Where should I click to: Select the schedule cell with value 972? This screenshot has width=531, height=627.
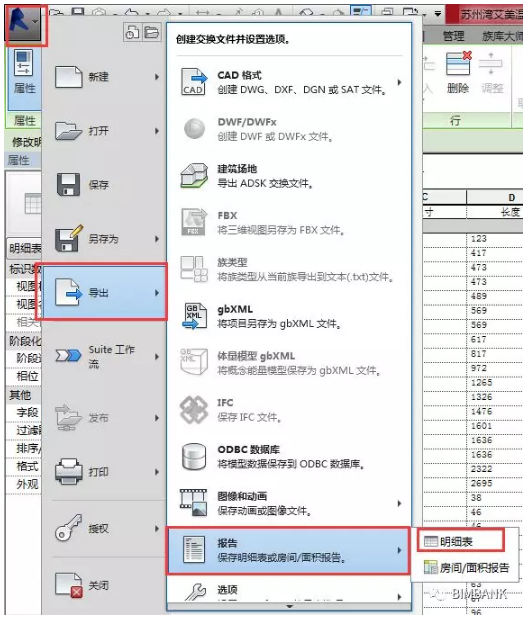(495, 368)
